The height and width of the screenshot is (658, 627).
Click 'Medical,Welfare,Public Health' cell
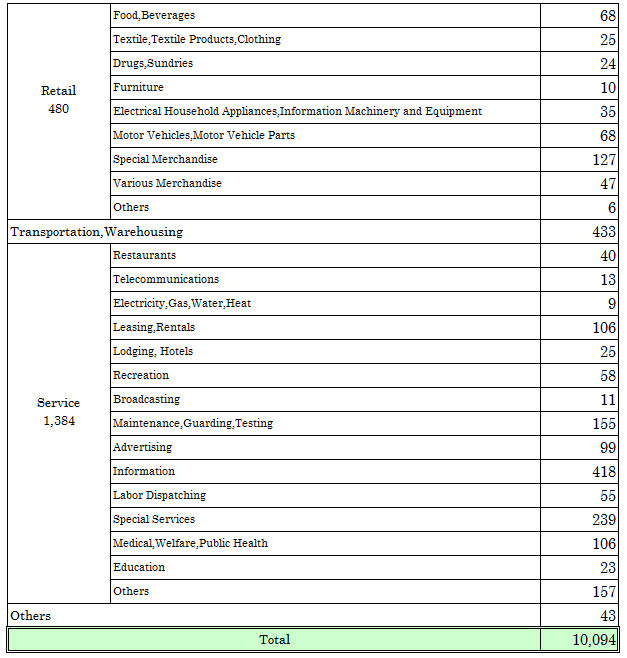click(325, 543)
